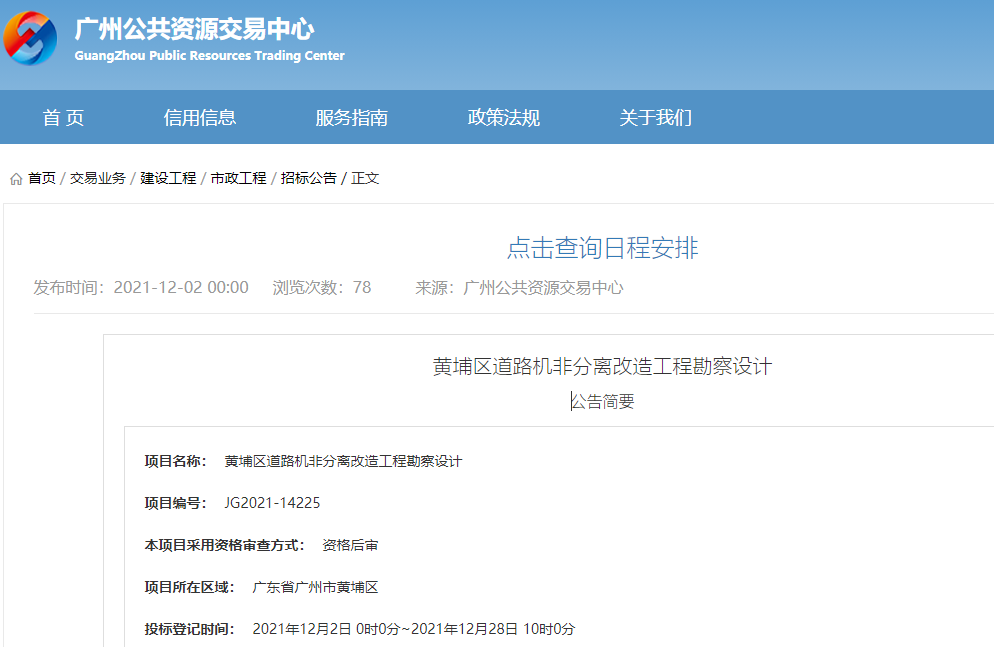
Task: Open the 首页 main navigation item
Action: [63, 118]
